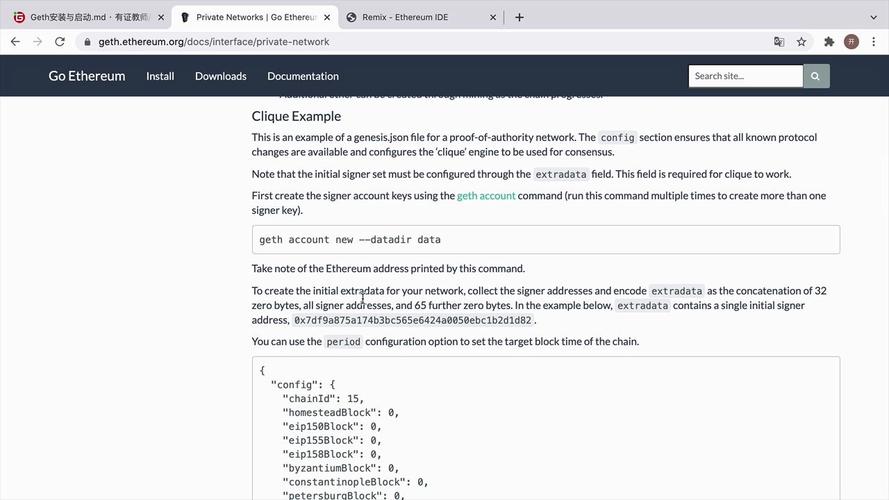Click the translate page icon

(x=779, y=42)
